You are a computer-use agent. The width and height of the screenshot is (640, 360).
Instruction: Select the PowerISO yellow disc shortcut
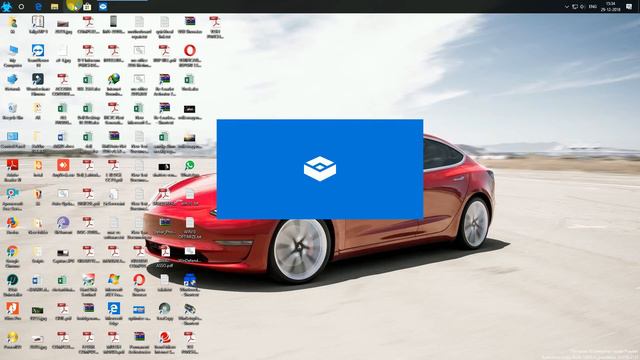click(13, 340)
